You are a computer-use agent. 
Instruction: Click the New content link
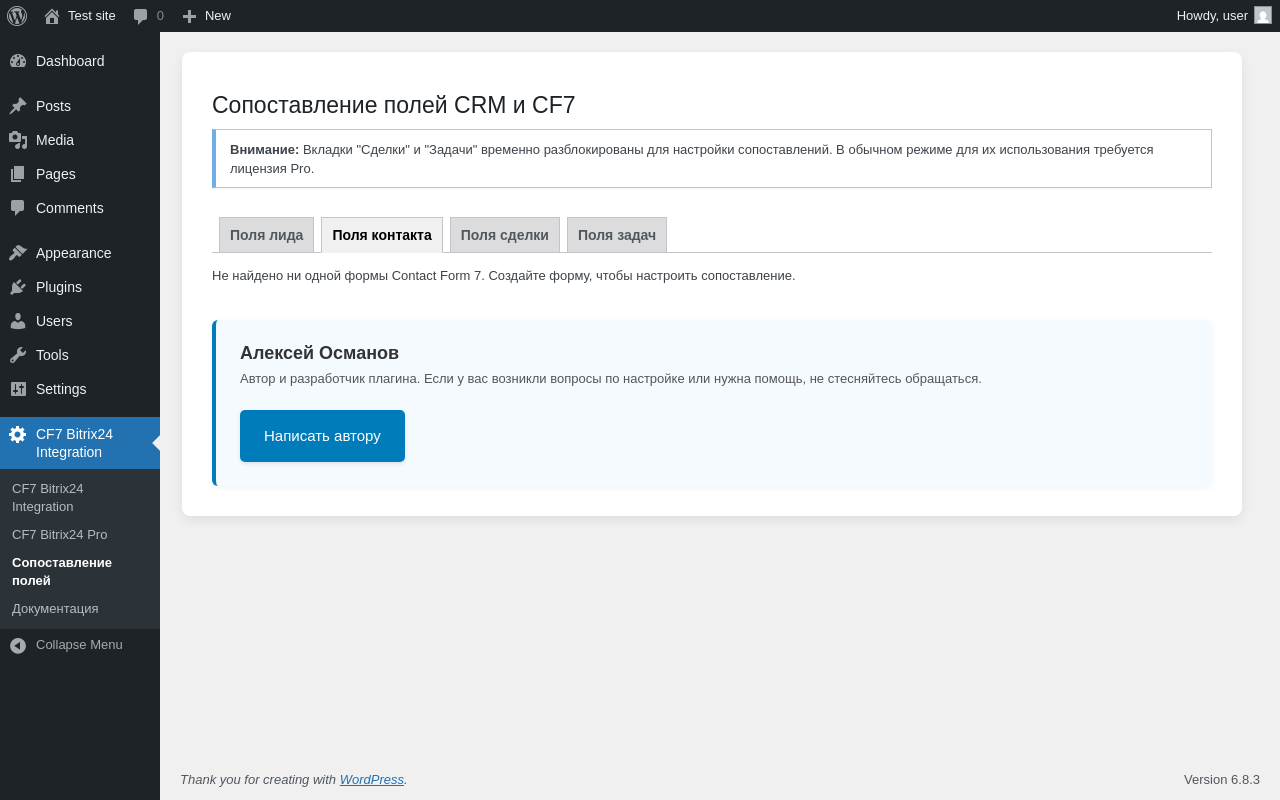(x=206, y=16)
